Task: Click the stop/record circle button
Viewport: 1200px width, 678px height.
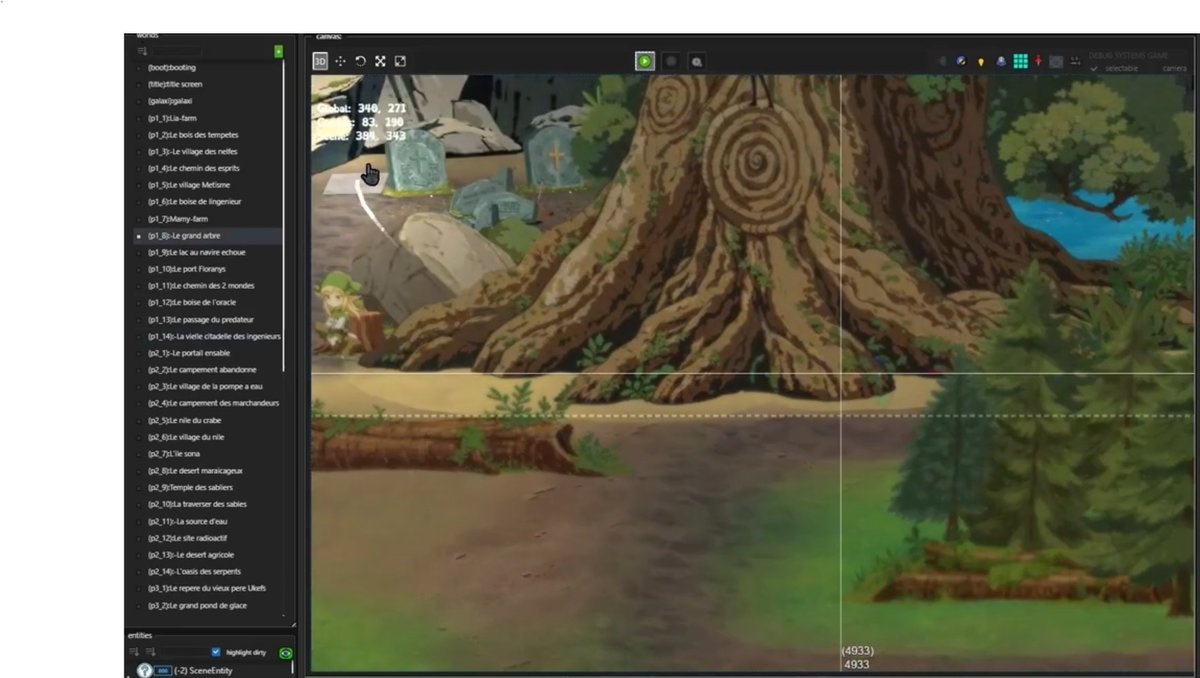Action: tap(671, 61)
